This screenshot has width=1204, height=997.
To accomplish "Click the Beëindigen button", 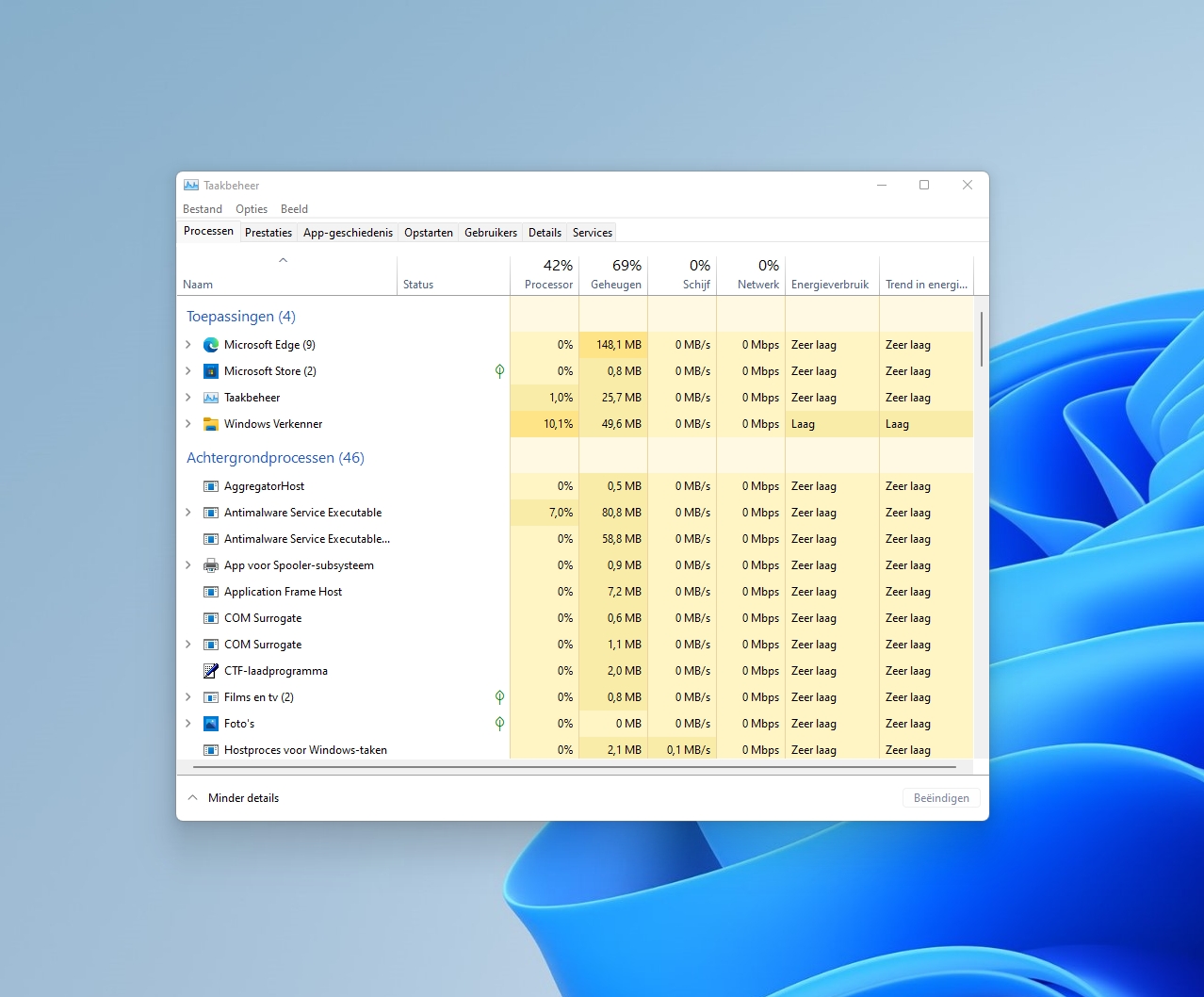I will [x=941, y=798].
